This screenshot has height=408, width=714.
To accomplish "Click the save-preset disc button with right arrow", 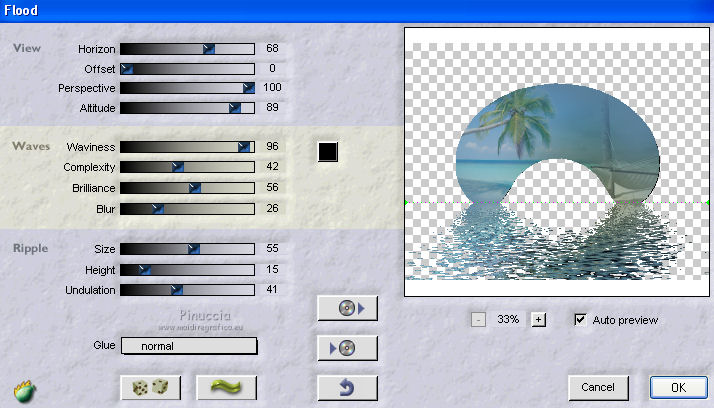I will [347, 308].
